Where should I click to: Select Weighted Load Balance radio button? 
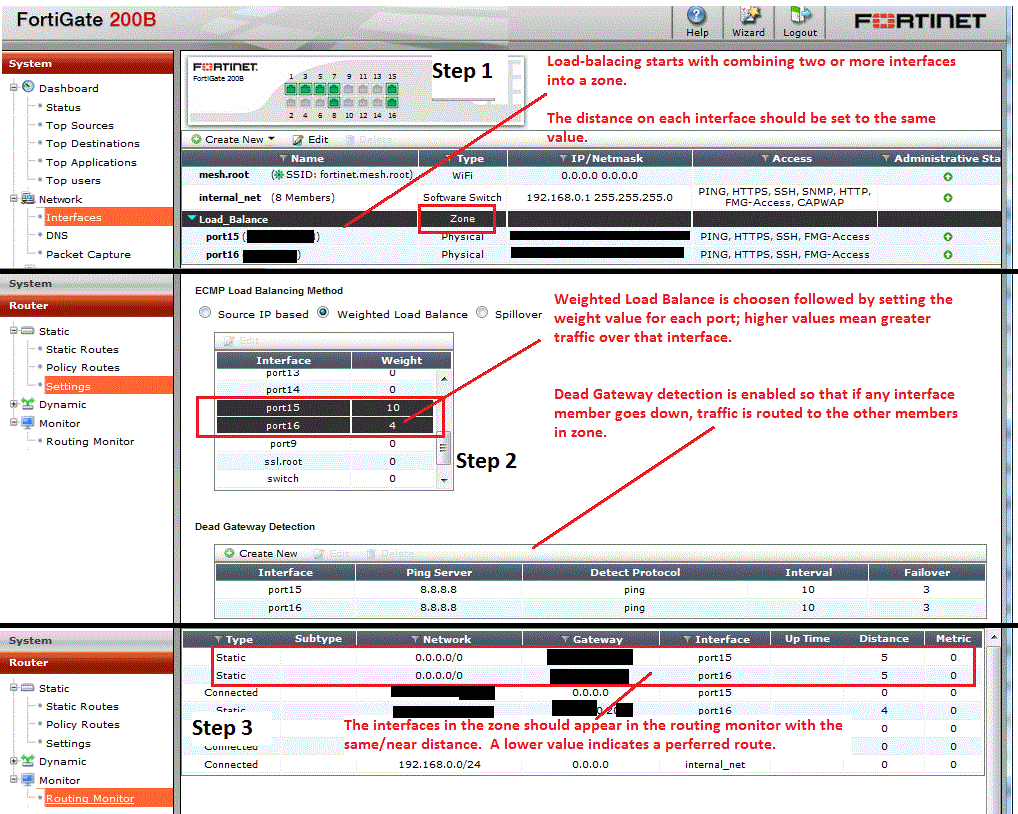323,312
